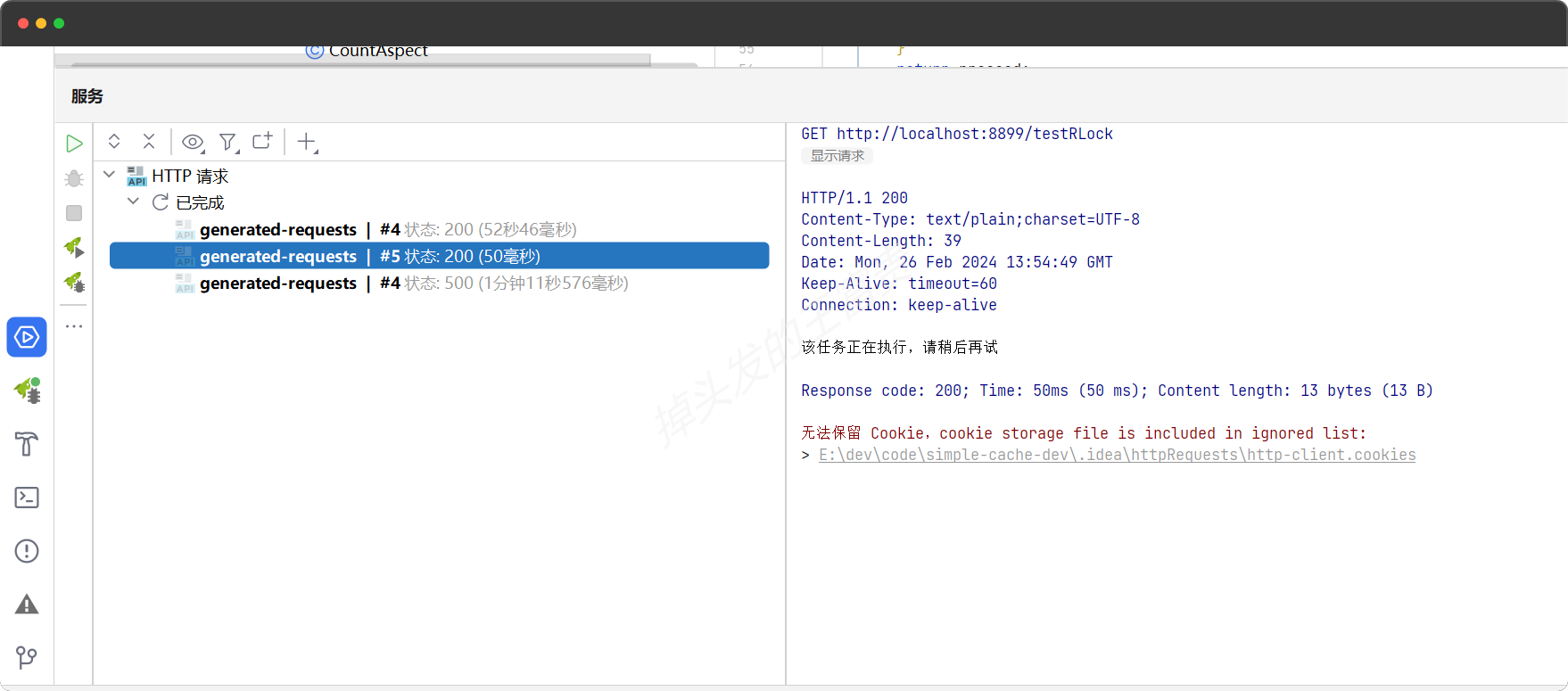Click the upper Spring run icon with play arrow
The image size is (1568, 691).
(74, 247)
